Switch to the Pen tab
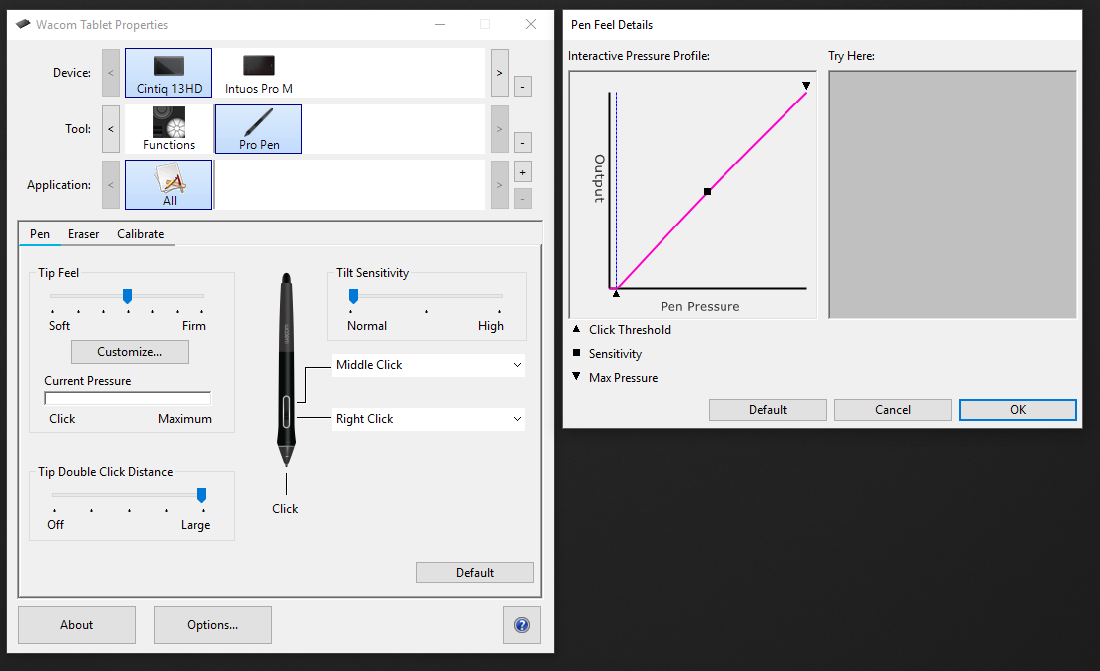Screen dimensions: 1100x671 click(x=40, y=234)
